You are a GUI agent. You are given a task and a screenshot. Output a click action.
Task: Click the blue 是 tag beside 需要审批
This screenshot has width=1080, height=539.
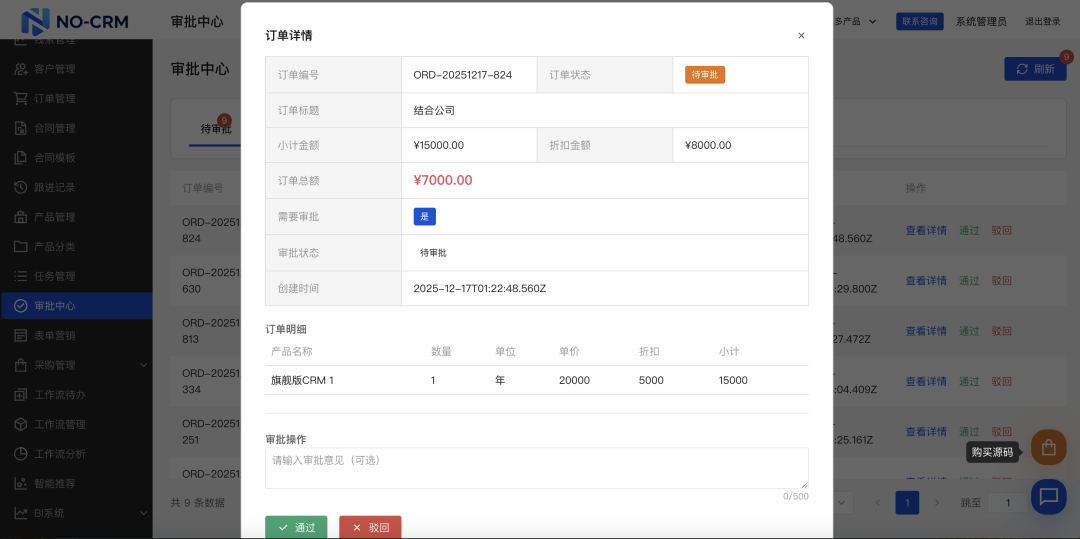[424, 216]
